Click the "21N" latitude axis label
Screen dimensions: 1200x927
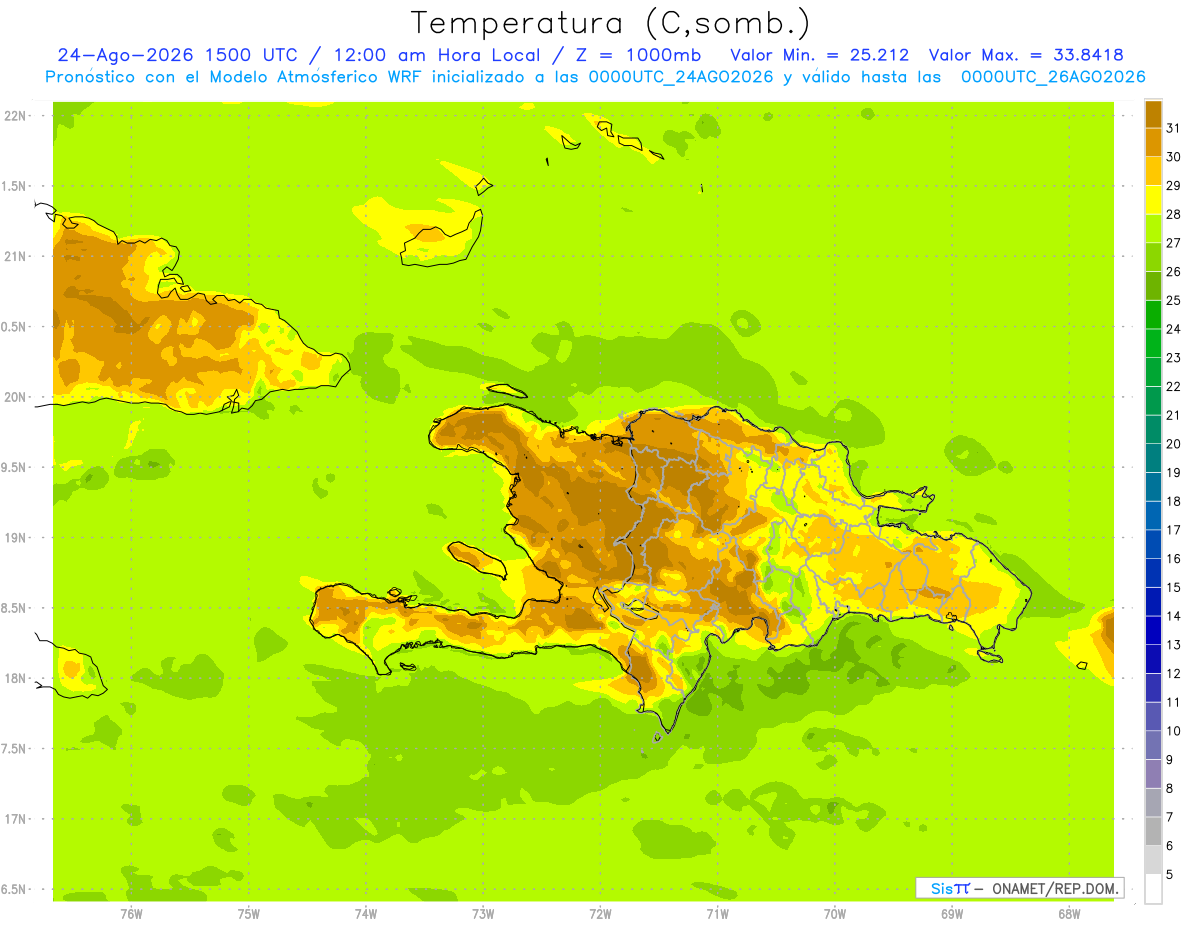[14, 256]
